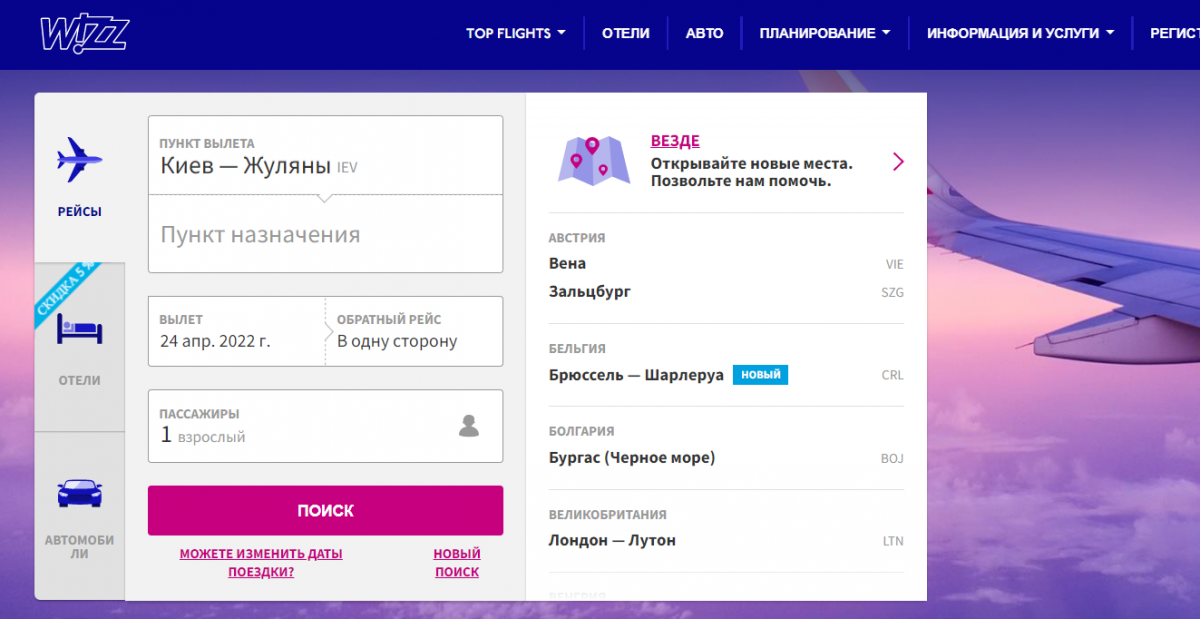The height and width of the screenshot is (619, 1200).
Task: Click the БОЛГАРИЯ country heading
Action: (581, 432)
